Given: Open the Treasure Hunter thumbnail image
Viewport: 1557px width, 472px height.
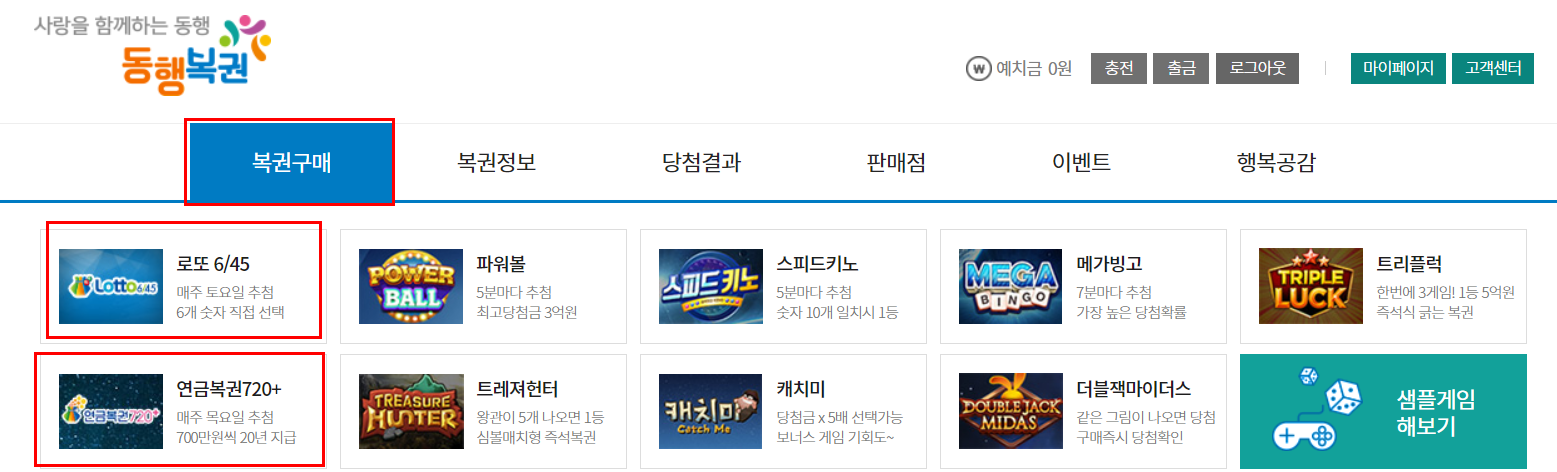Looking at the screenshot, I should pyautogui.click(x=411, y=411).
